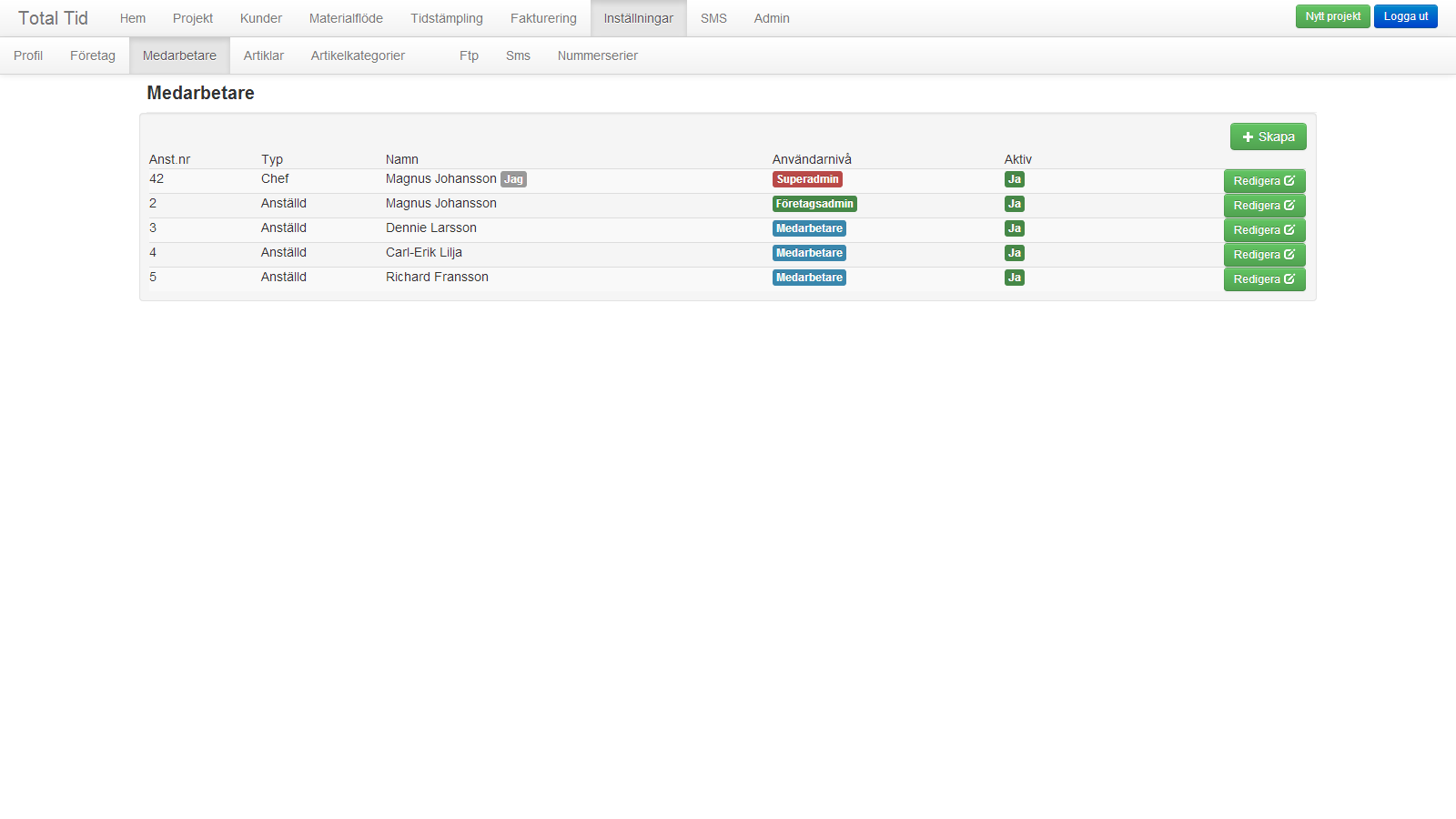The height and width of the screenshot is (819, 1456).
Task: Log out using Logga ut button
Action: pyautogui.click(x=1405, y=16)
